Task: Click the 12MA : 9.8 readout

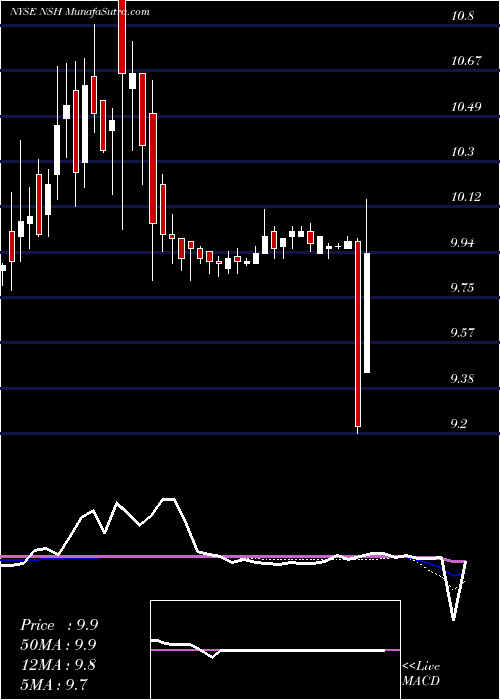Action: (58, 664)
